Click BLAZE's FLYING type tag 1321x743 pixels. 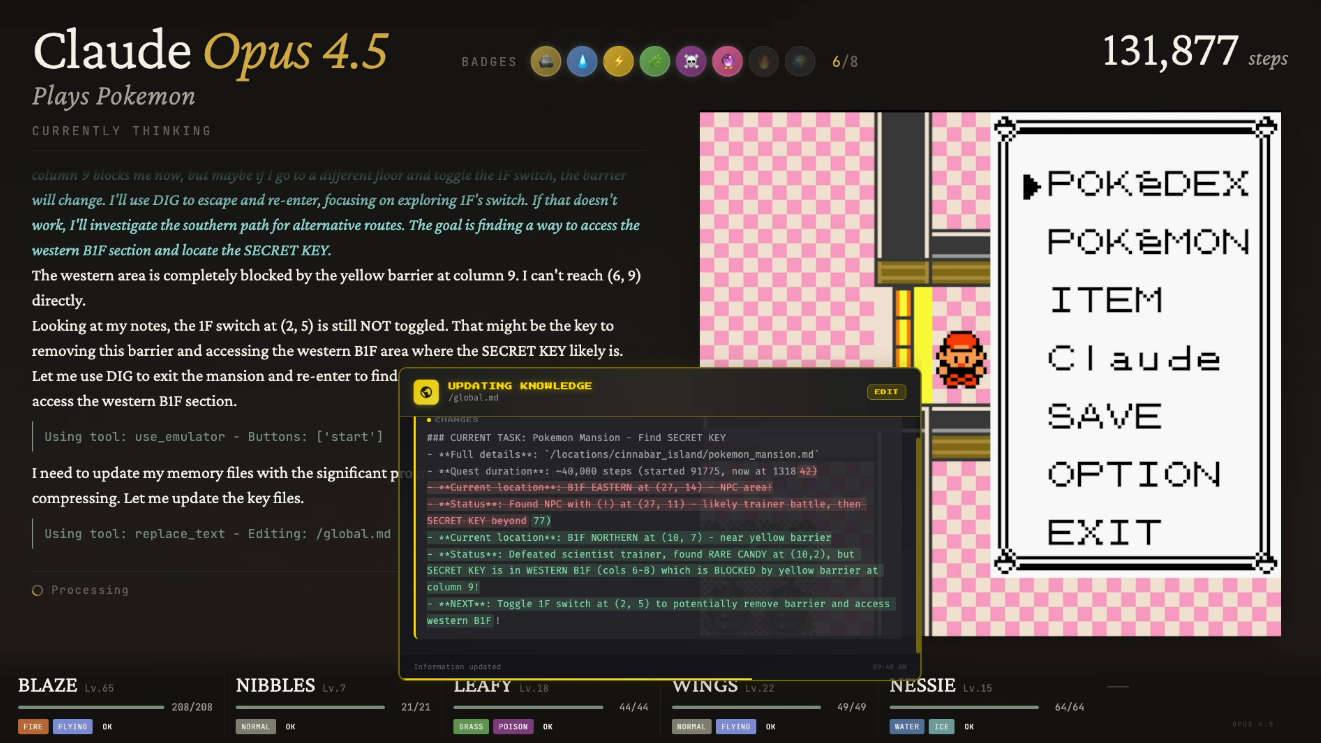72,727
